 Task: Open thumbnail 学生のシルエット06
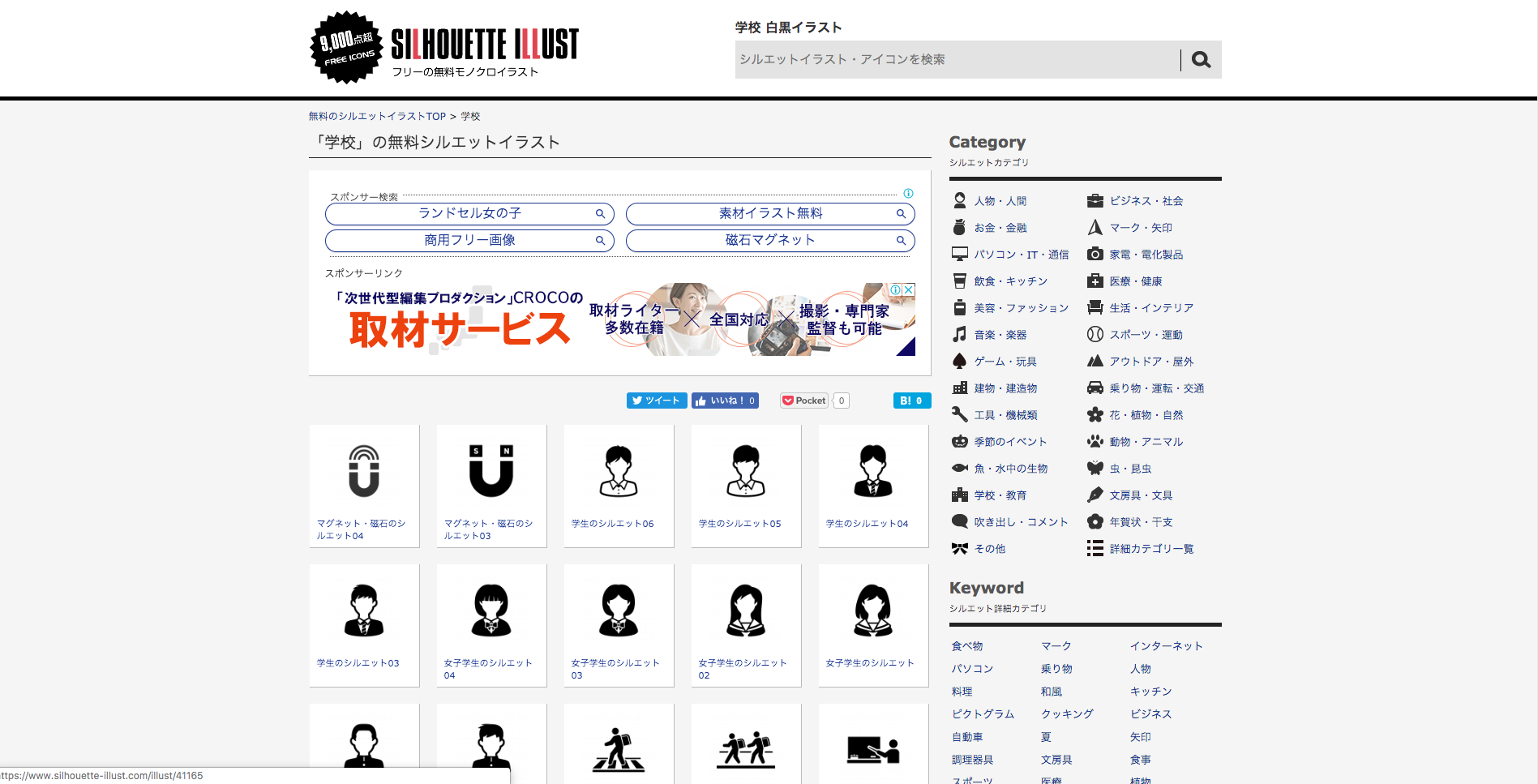click(619, 486)
